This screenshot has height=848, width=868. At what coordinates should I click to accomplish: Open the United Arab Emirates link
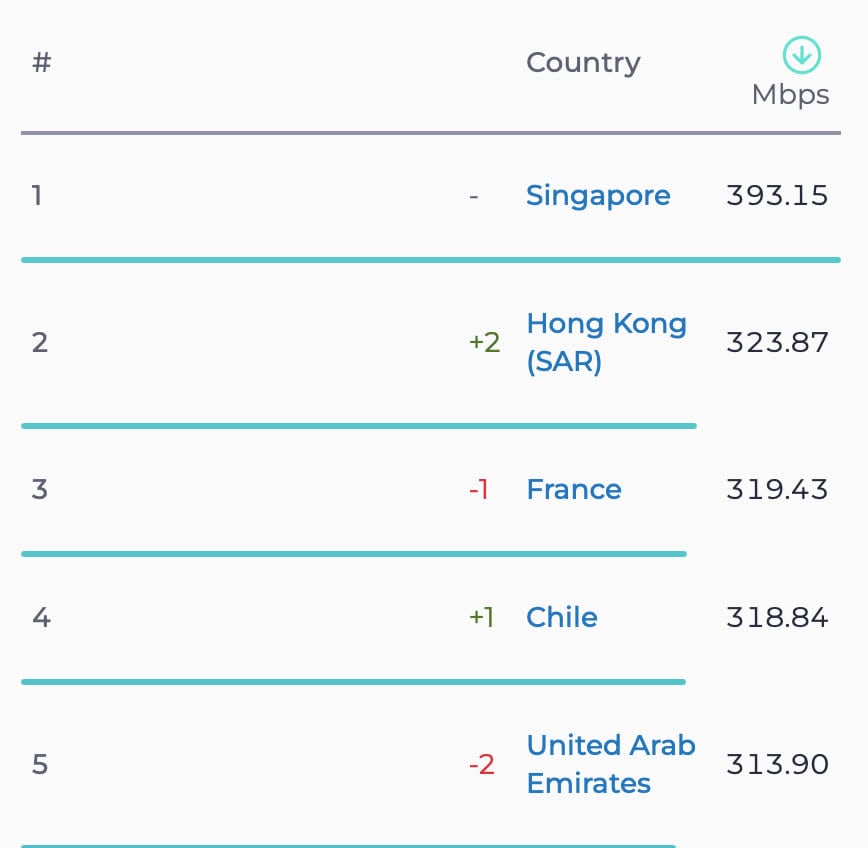611,764
